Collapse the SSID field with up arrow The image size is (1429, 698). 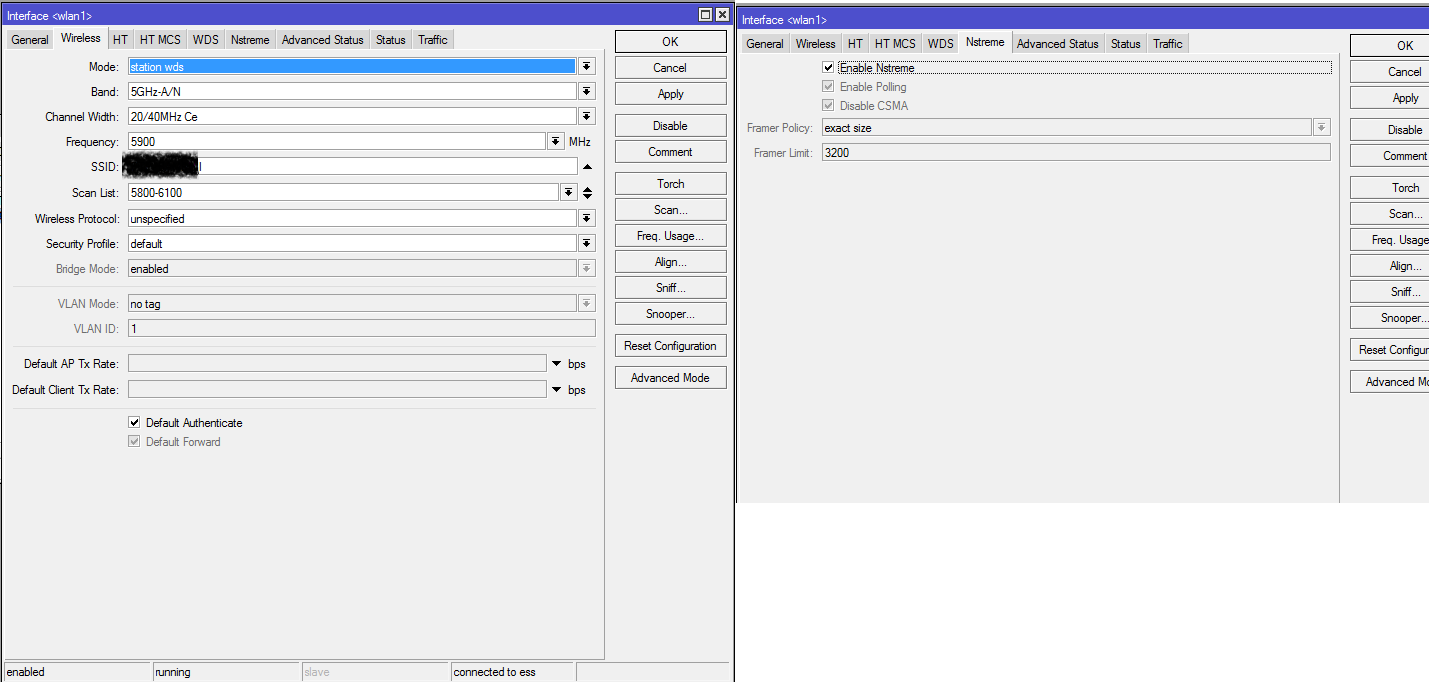(x=588, y=167)
